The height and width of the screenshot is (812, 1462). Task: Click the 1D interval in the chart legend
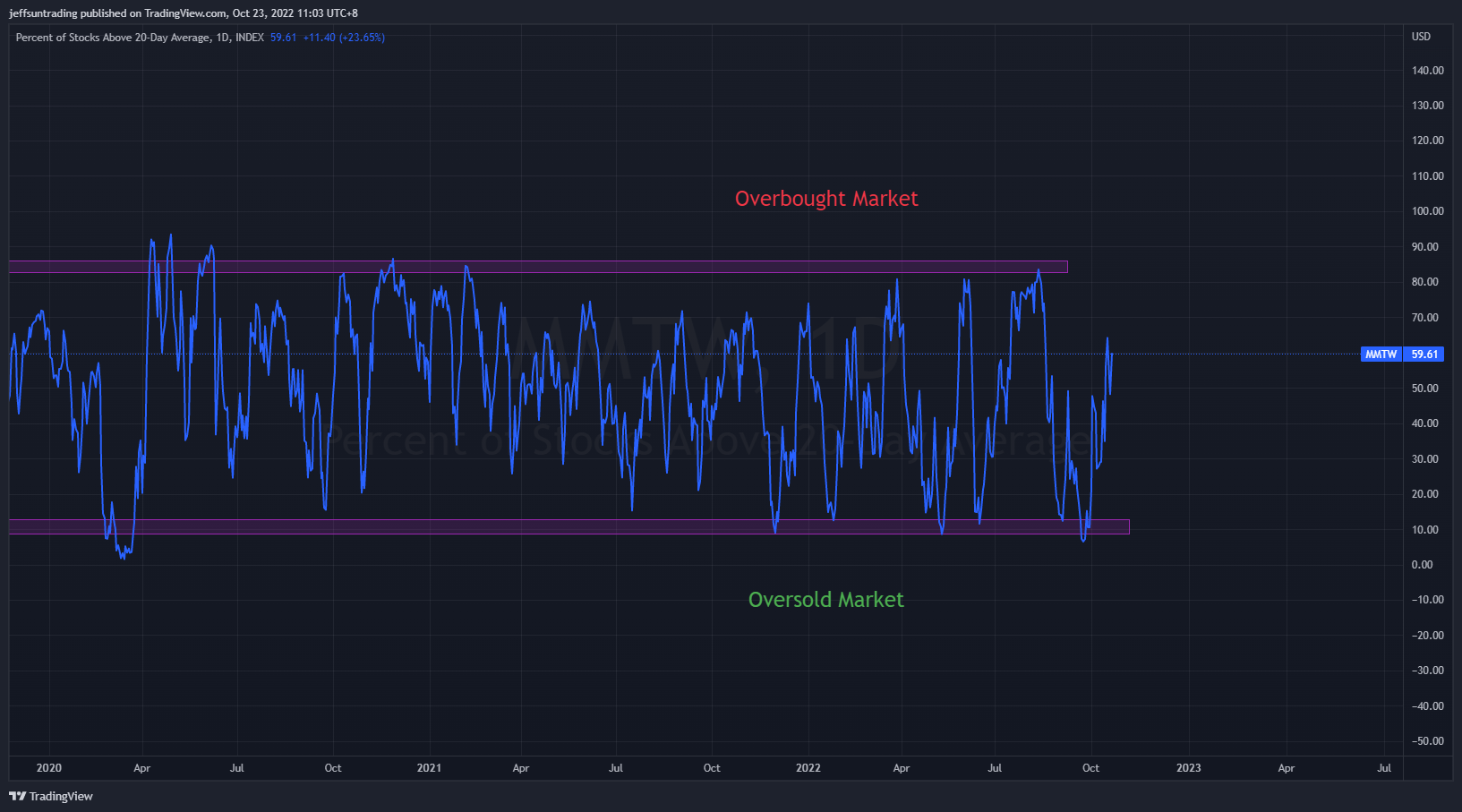[222, 38]
